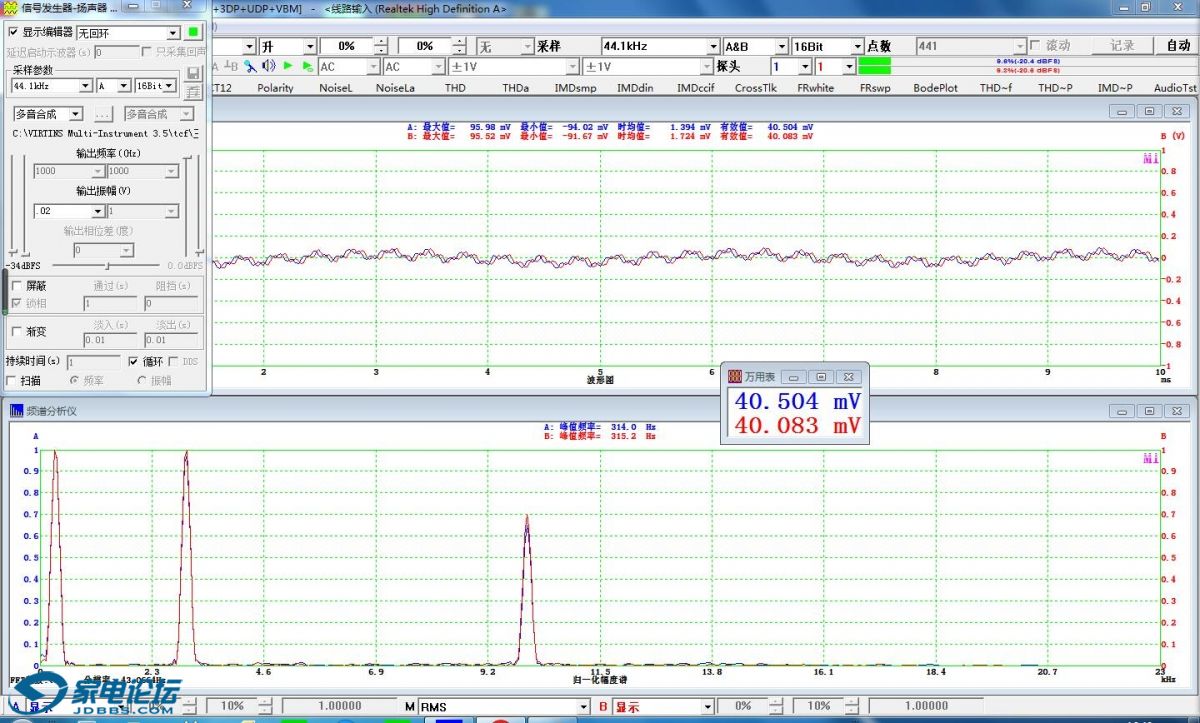The height and width of the screenshot is (723, 1200).
Task: Minimize the oscilloscope sub-window
Action: [1123, 111]
